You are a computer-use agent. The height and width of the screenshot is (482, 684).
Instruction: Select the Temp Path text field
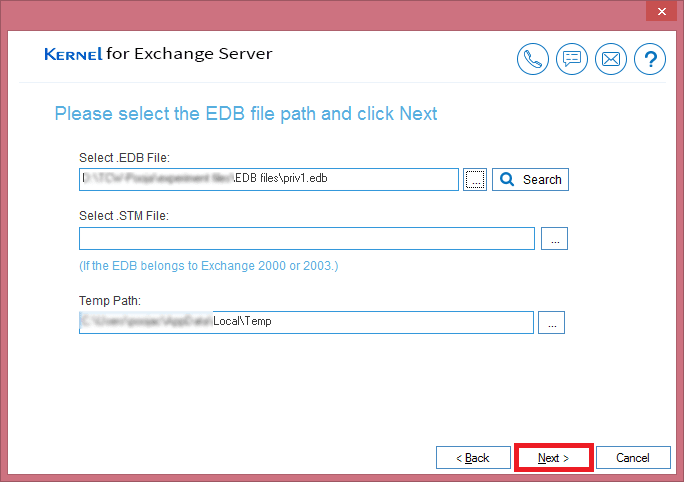point(306,322)
